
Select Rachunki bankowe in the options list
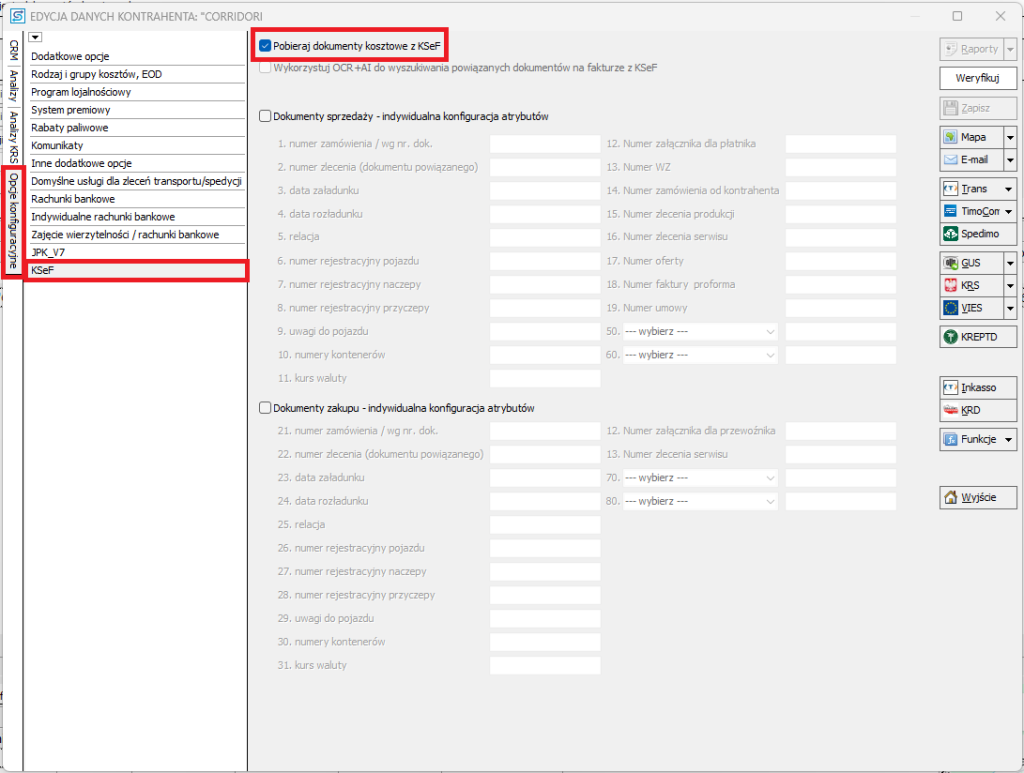click(x=135, y=199)
